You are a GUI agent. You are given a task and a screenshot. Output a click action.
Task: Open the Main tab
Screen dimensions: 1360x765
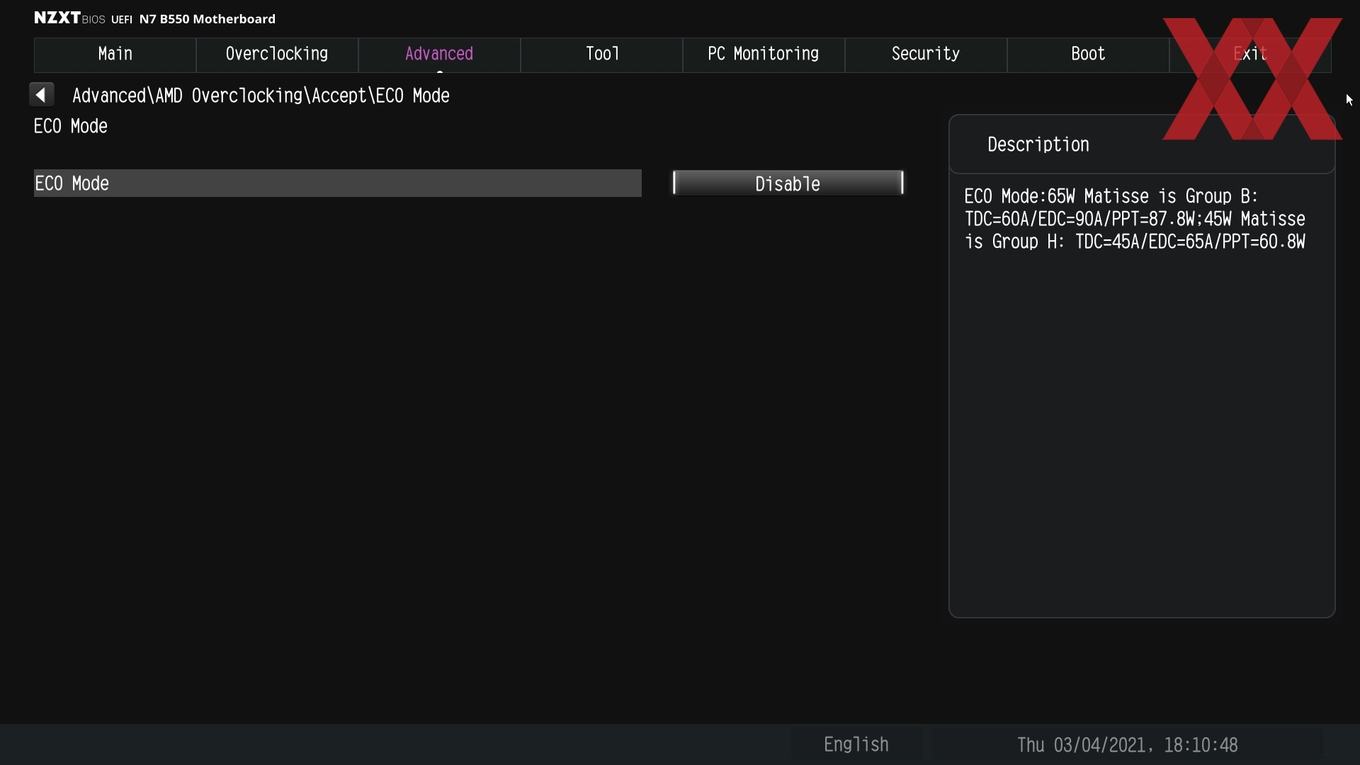click(115, 54)
